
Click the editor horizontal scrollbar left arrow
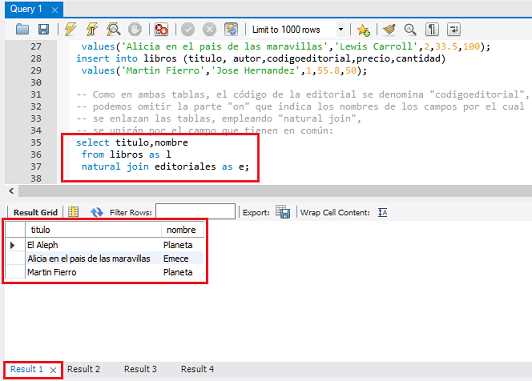(12, 191)
